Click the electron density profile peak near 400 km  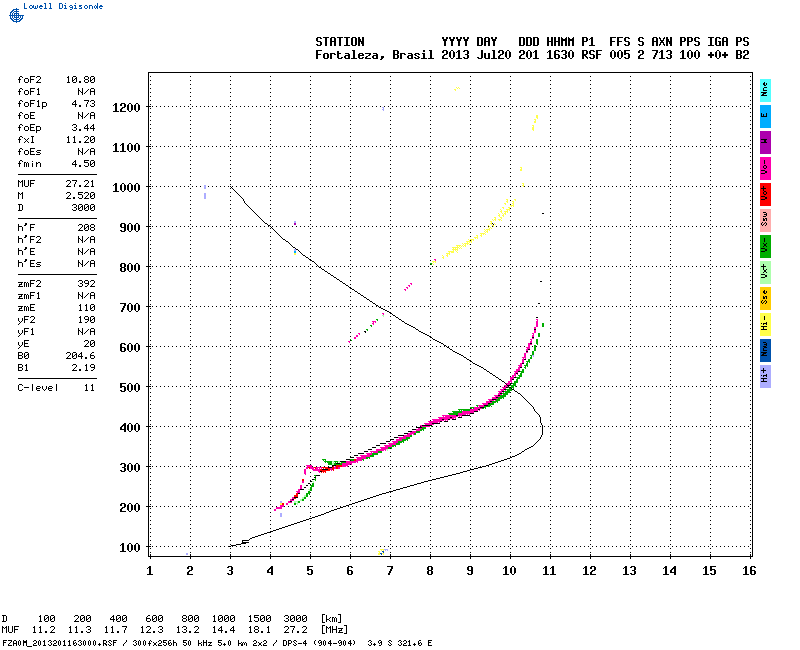(x=542, y=430)
